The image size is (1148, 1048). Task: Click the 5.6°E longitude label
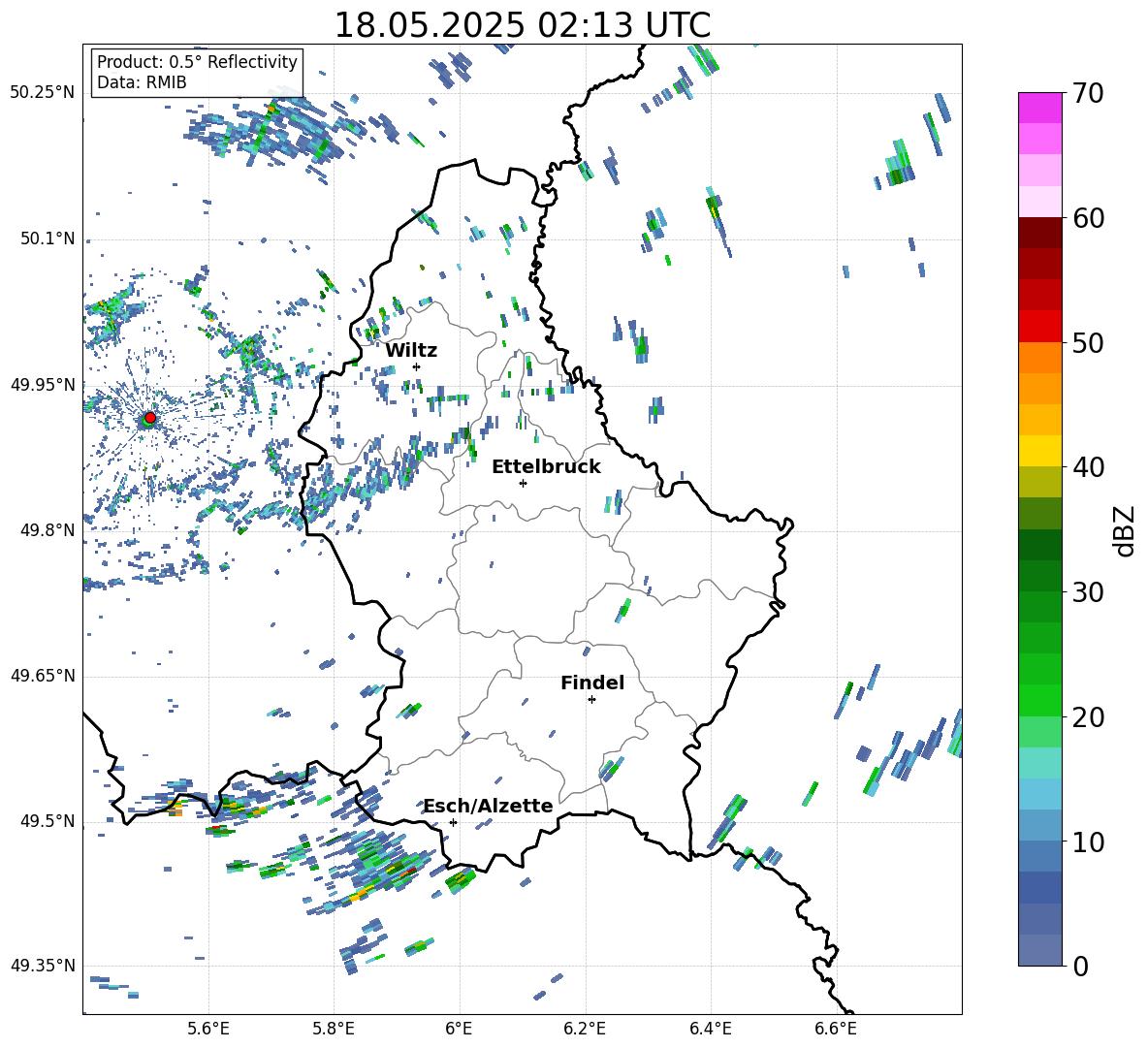[208, 1029]
